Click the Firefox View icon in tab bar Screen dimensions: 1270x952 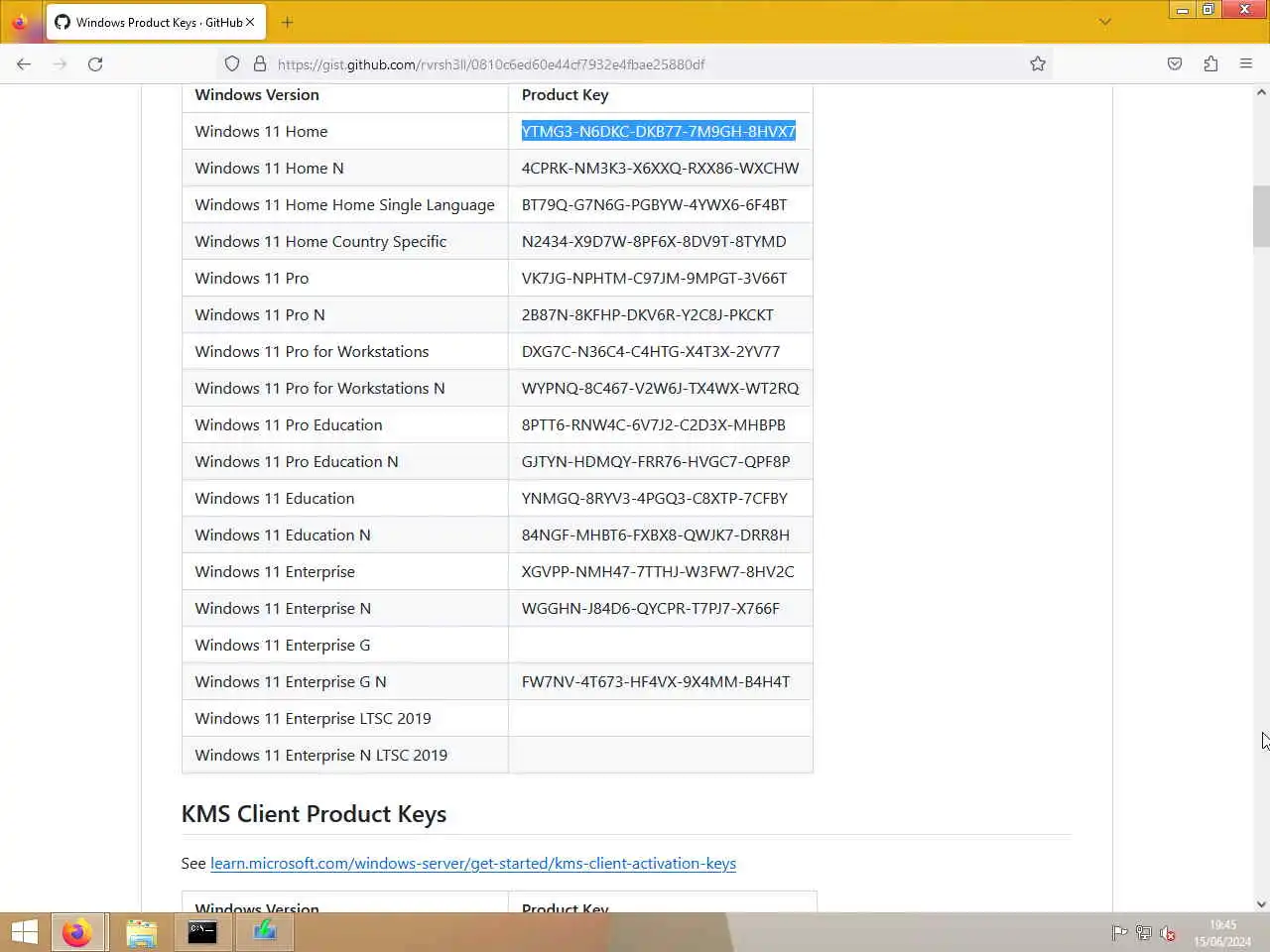(20, 22)
